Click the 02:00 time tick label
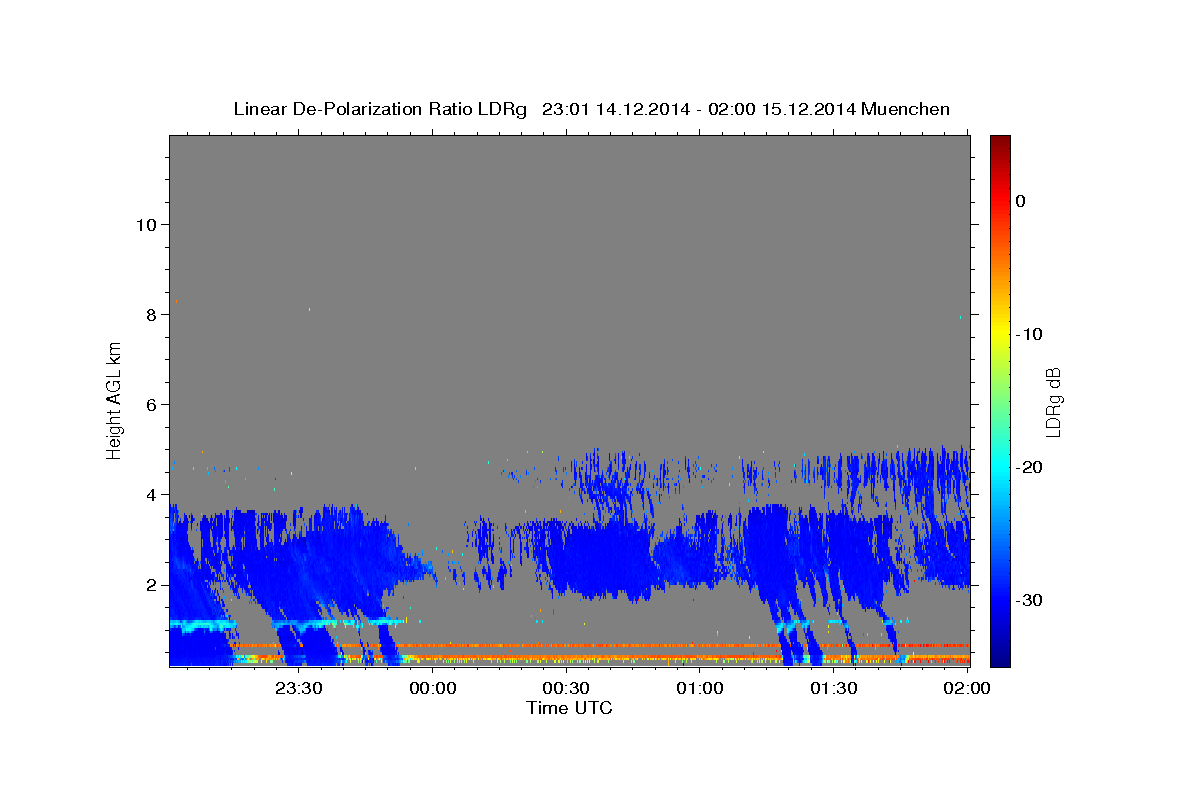Screen dimensions: 1200x800 [x=967, y=688]
